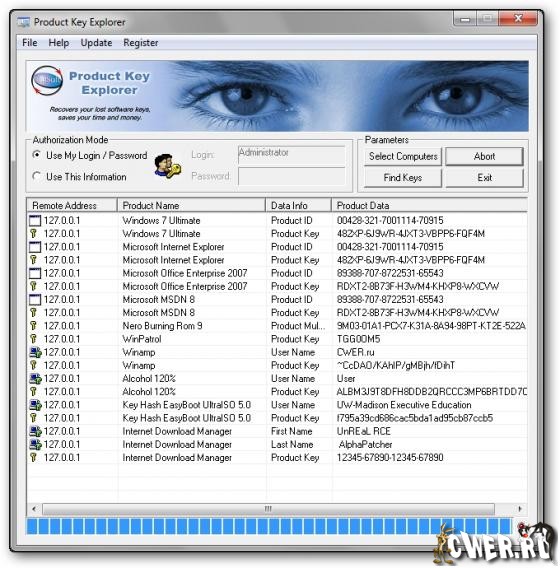The height and width of the screenshot is (568, 560).
Task: Click the user icon for Internet Download Manager First Name
Action: tap(35, 431)
